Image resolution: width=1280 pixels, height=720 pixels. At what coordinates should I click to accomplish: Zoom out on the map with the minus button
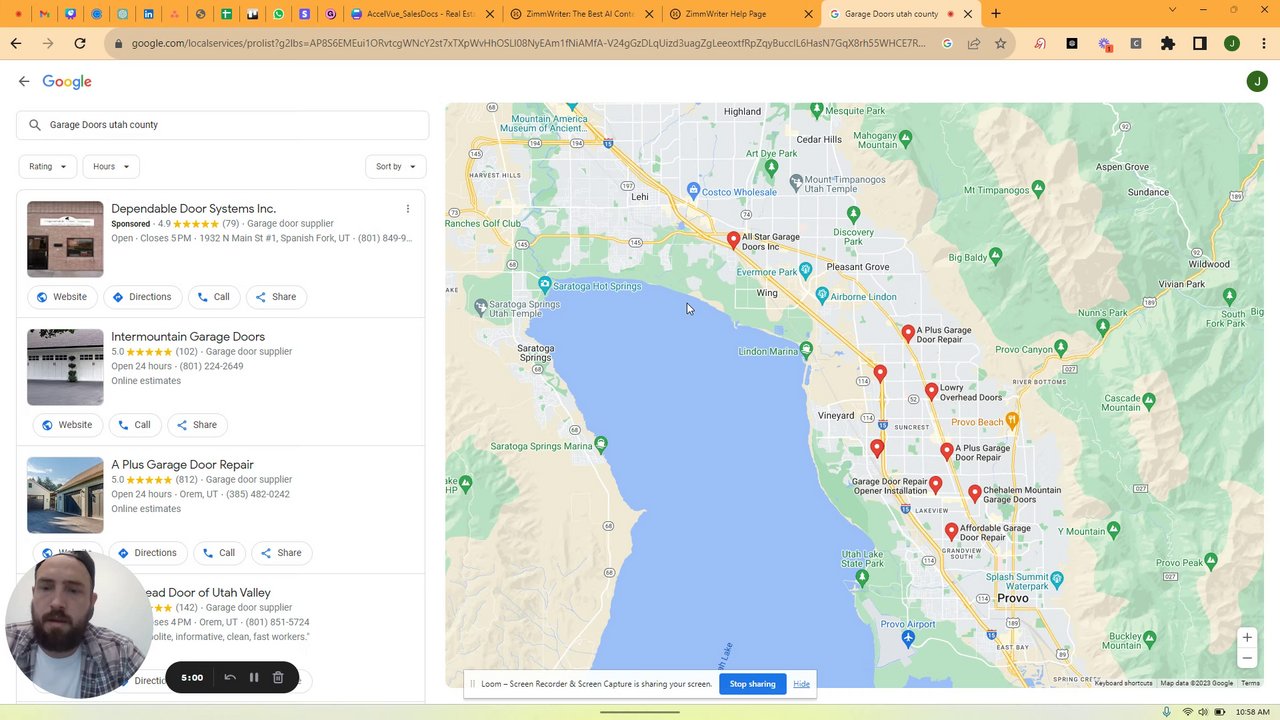tap(1246, 658)
